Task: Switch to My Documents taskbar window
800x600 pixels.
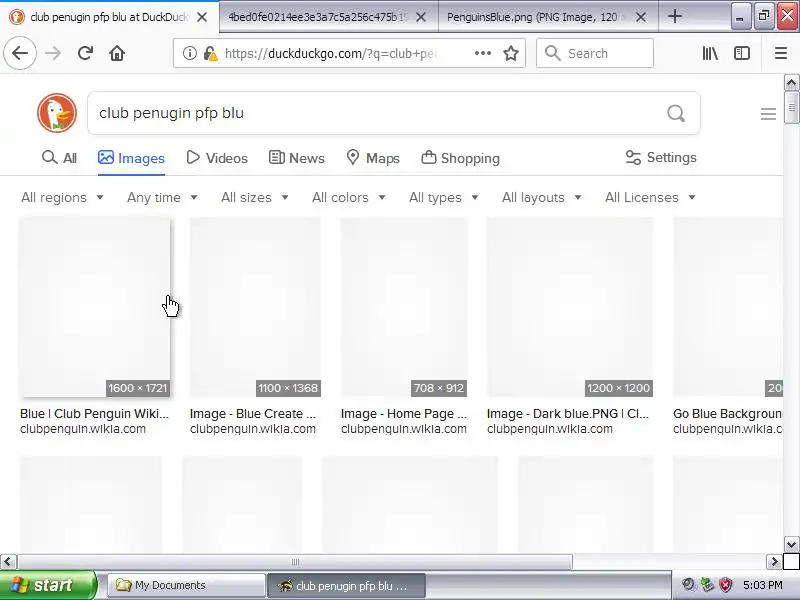Action: pyautogui.click(x=186, y=585)
